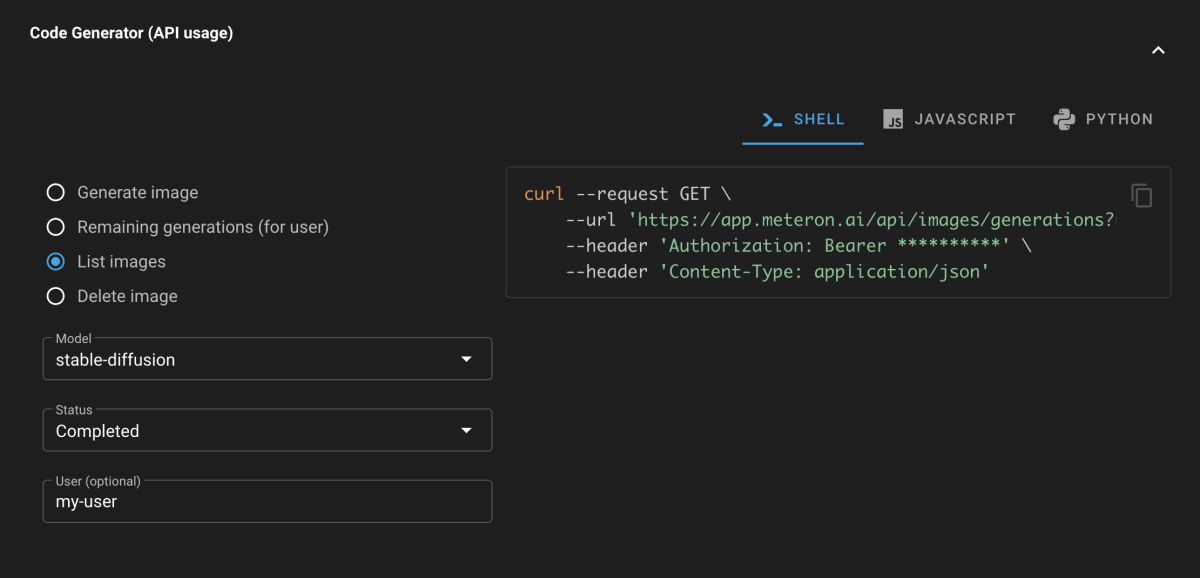Pick the Delete image option
Viewport: 1200px width, 578px height.
pos(56,296)
